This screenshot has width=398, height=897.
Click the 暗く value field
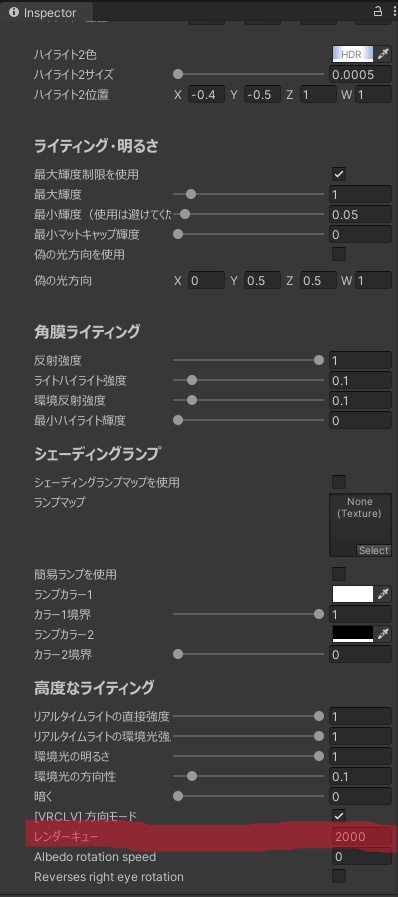pos(360,796)
